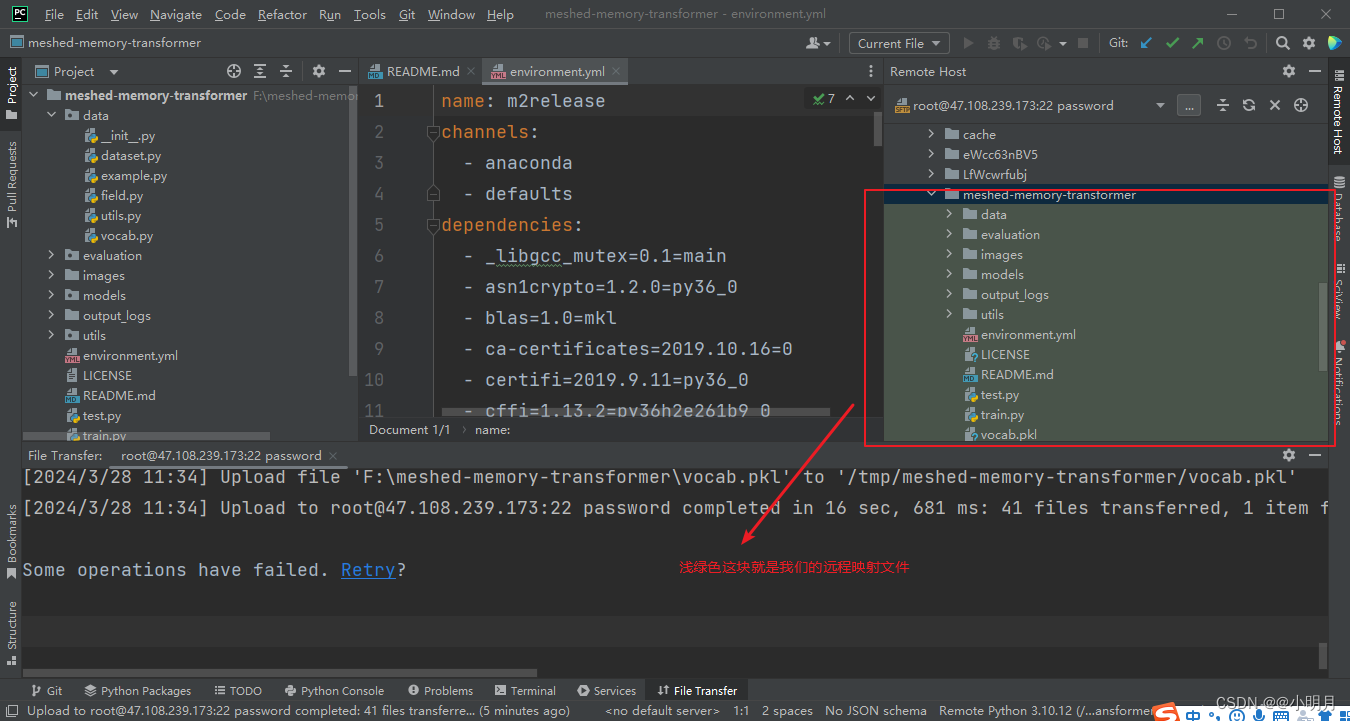Open Remote Host panel gear settings
The width and height of the screenshot is (1350, 721).
[1289, 71]
